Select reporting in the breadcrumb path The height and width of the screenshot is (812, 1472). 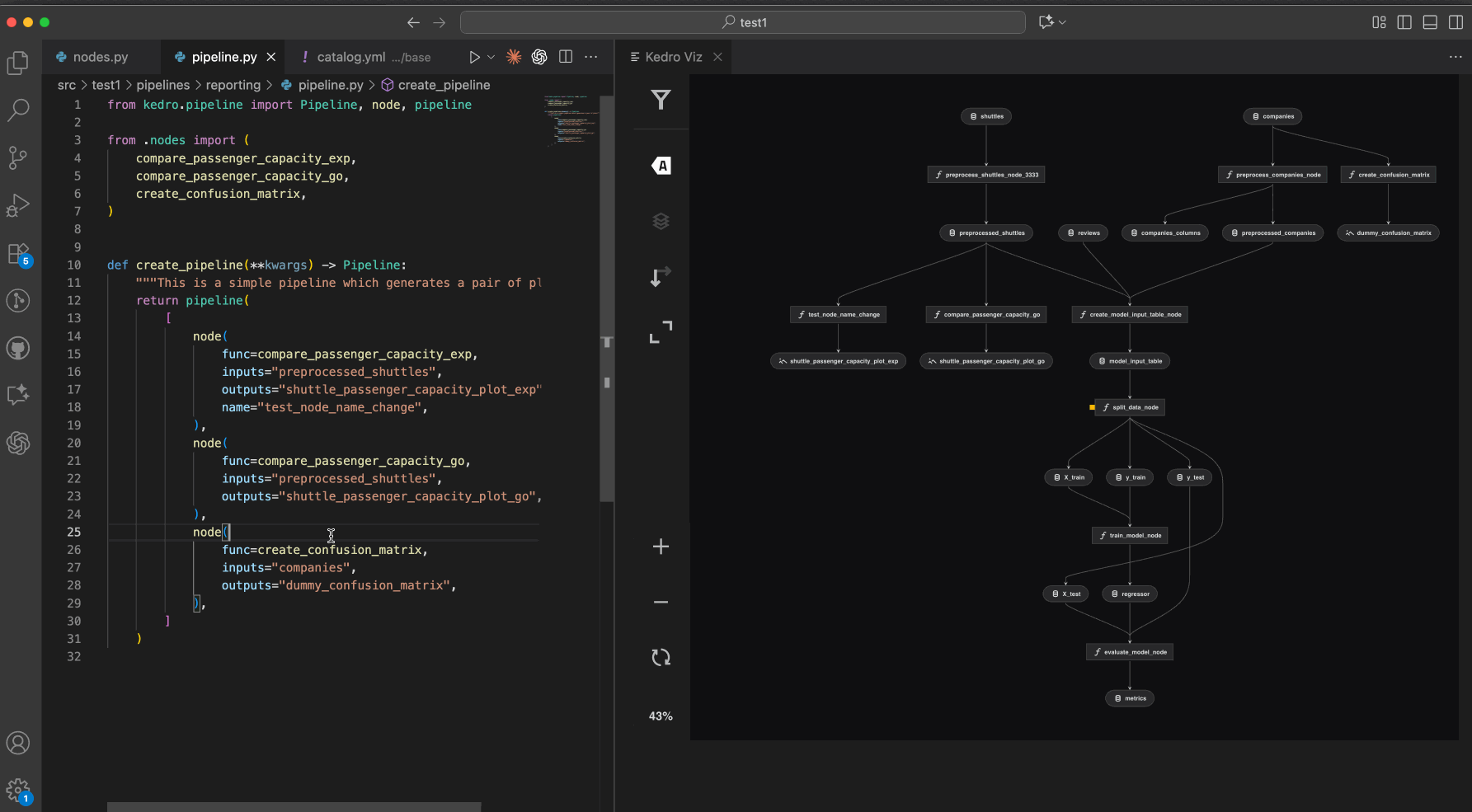pyautogui.click(x=233, y=84)
